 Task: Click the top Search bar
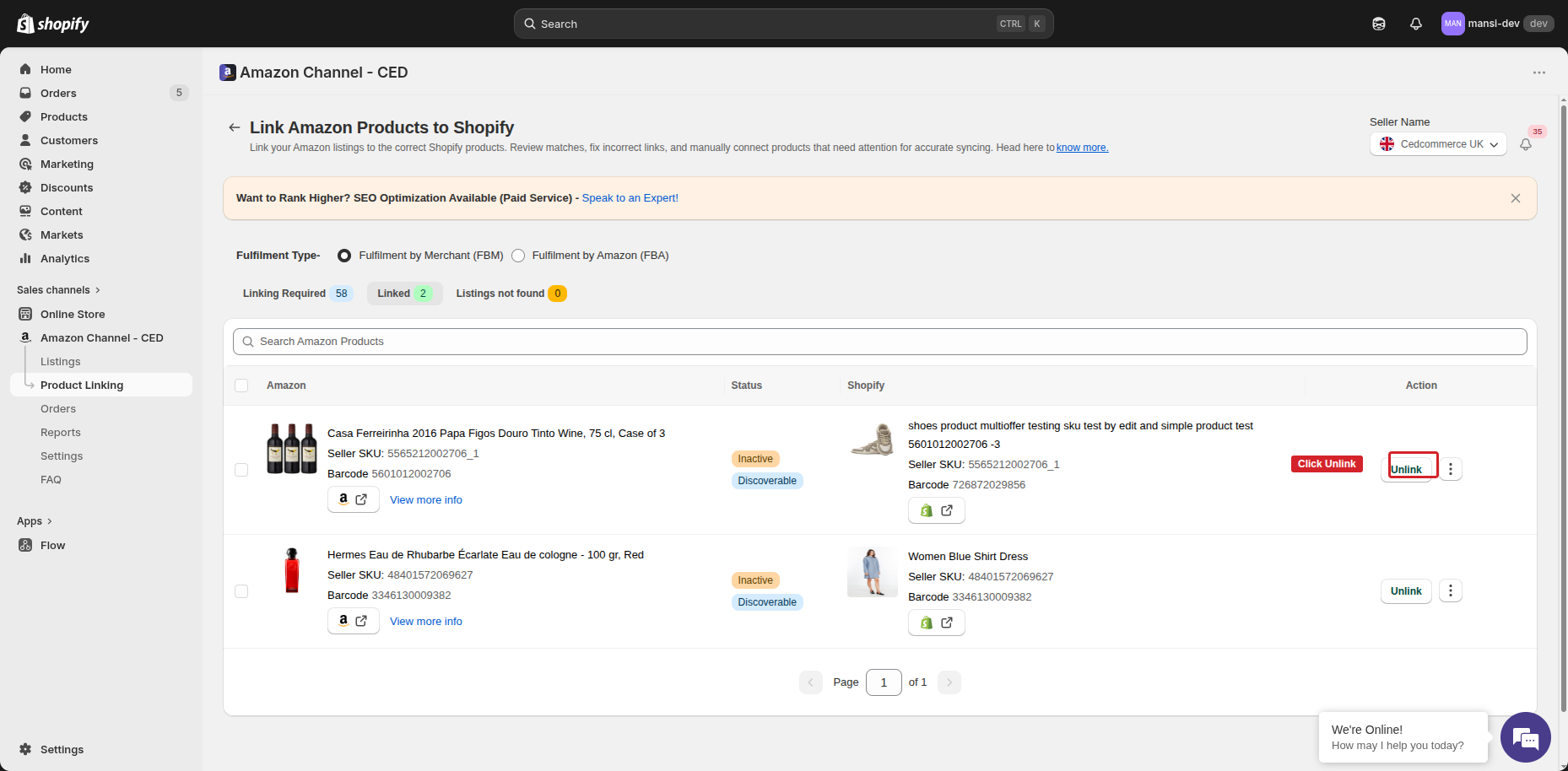click(783, 24)
